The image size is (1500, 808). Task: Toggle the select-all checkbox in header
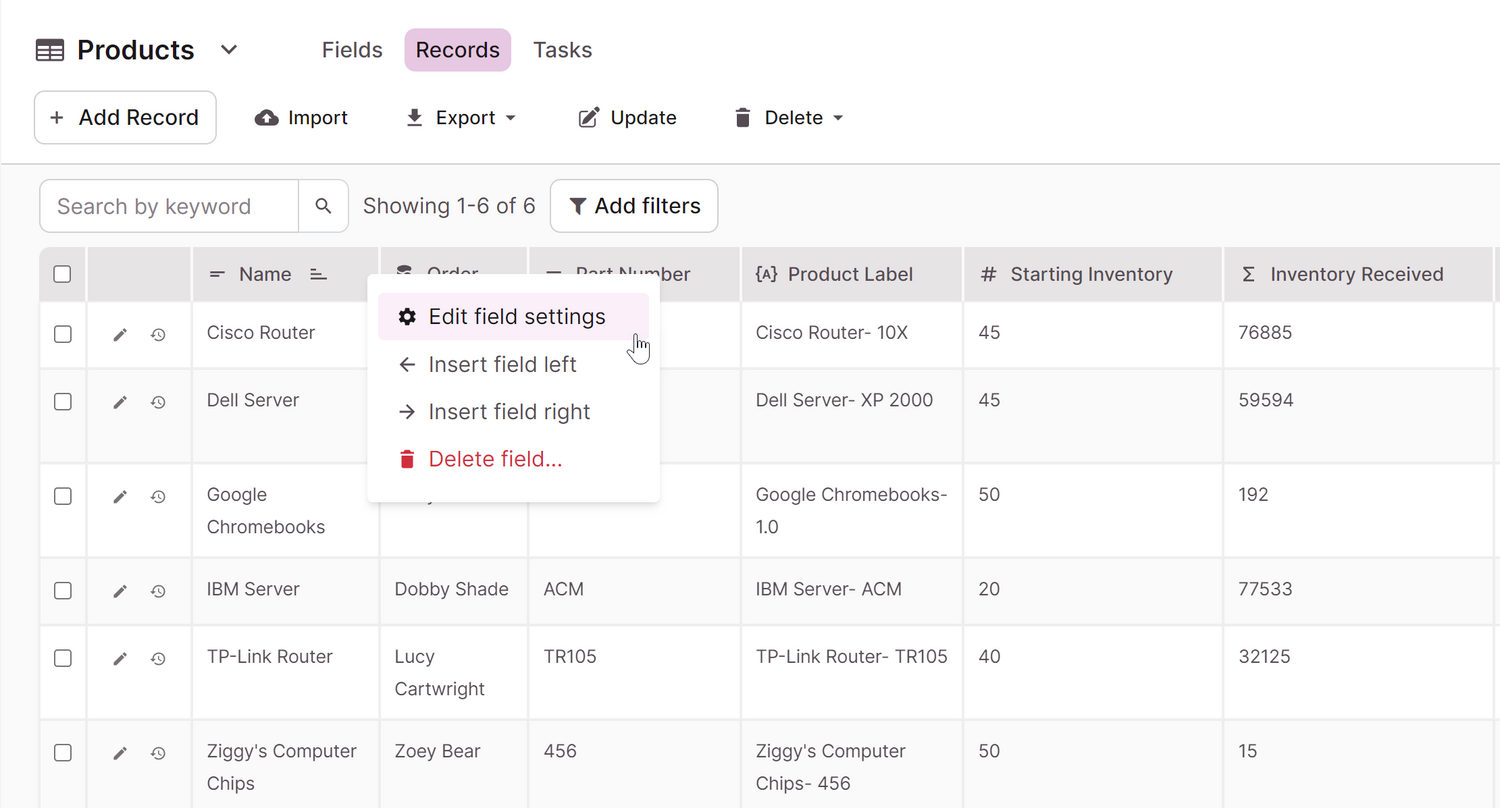[62, 274]
